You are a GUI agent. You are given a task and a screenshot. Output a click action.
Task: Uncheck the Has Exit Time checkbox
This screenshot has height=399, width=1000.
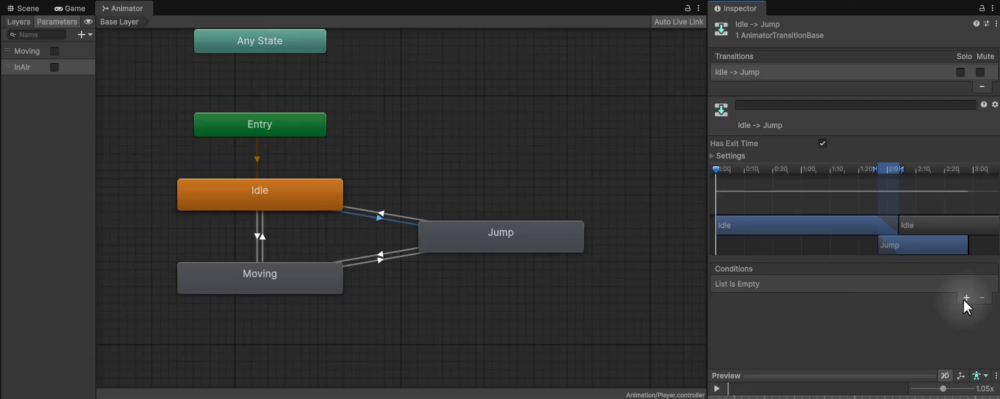click(x=823, y=143)
